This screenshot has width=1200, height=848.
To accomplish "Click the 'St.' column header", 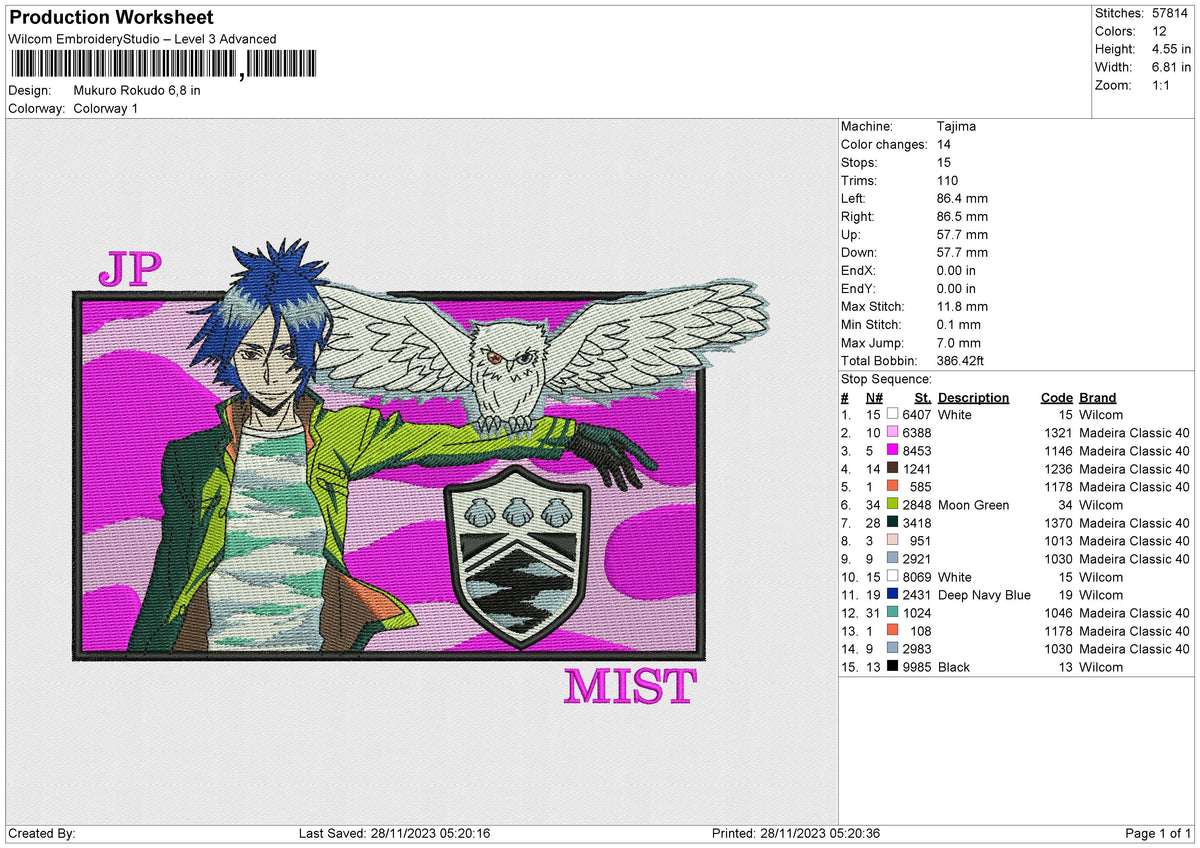I will pos(923,398).
